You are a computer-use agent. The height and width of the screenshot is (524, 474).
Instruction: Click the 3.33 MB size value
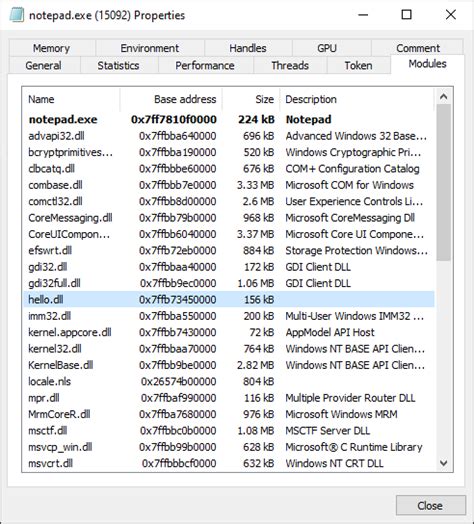pyautogui.click(x=255, y=185)
